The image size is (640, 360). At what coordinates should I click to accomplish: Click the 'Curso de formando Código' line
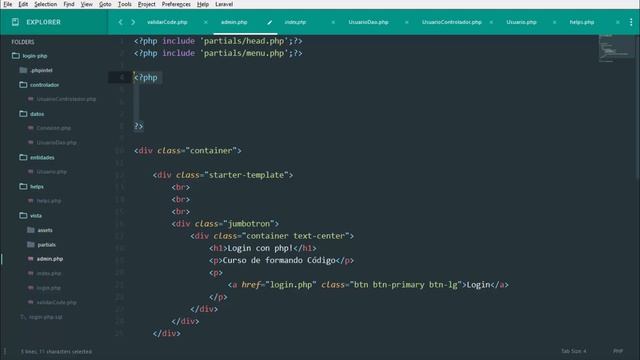tap(282, 260)
